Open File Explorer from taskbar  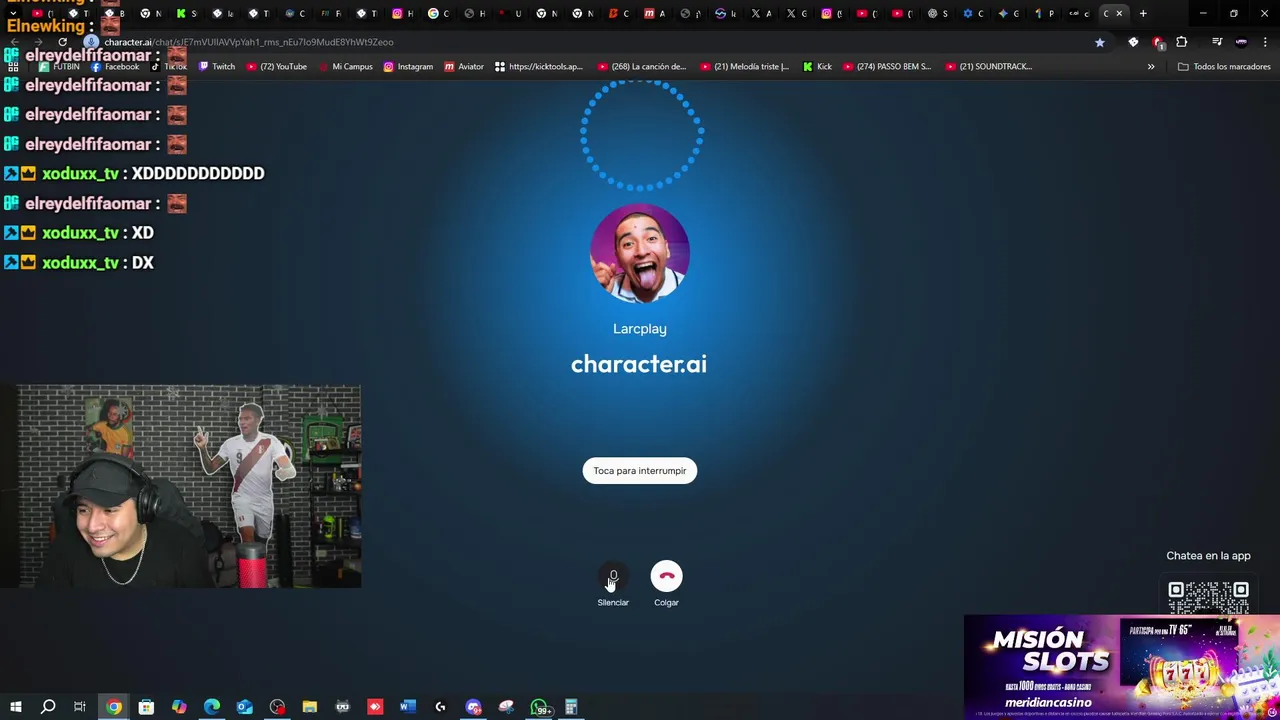tap(310, 707)
